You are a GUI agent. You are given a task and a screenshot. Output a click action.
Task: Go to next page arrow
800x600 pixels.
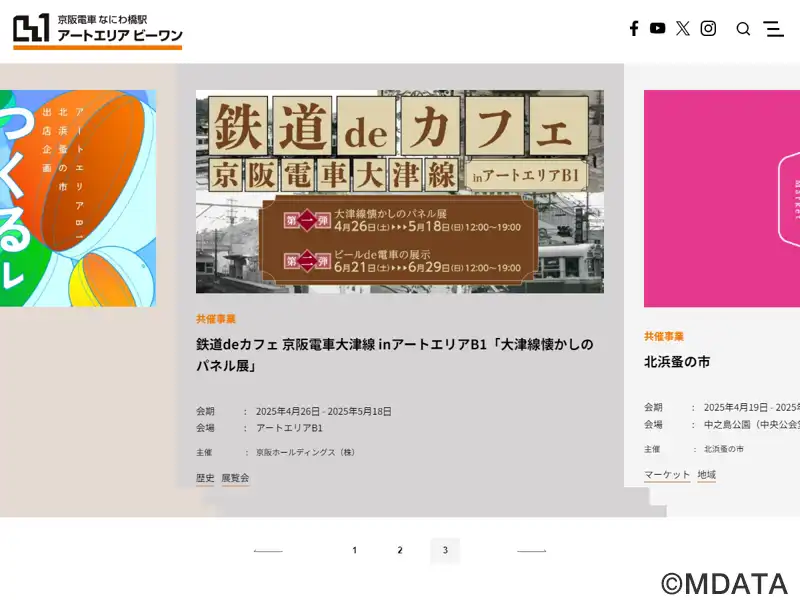(x=532, y=551)
